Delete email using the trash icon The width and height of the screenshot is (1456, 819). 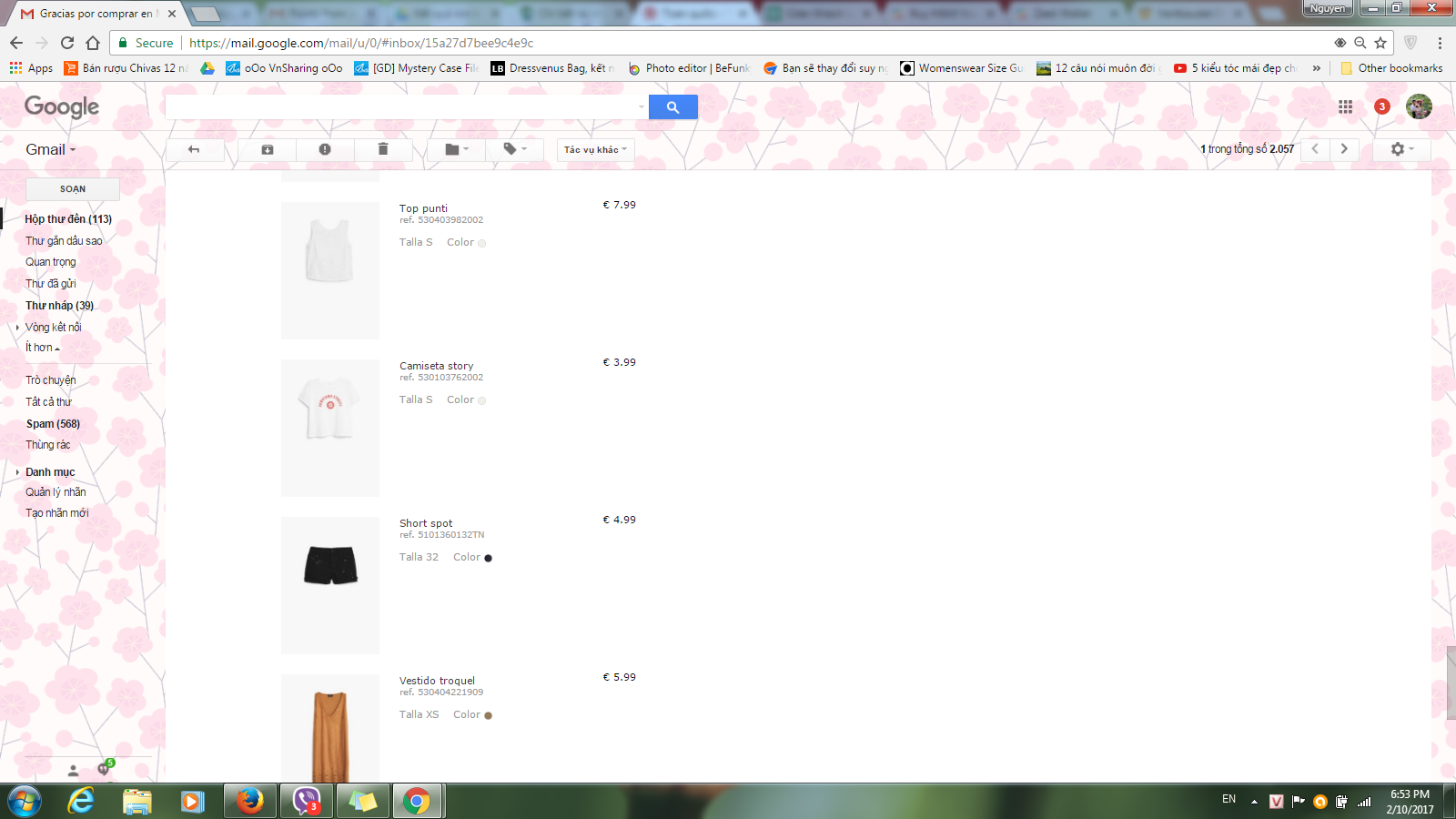point(383,149)
